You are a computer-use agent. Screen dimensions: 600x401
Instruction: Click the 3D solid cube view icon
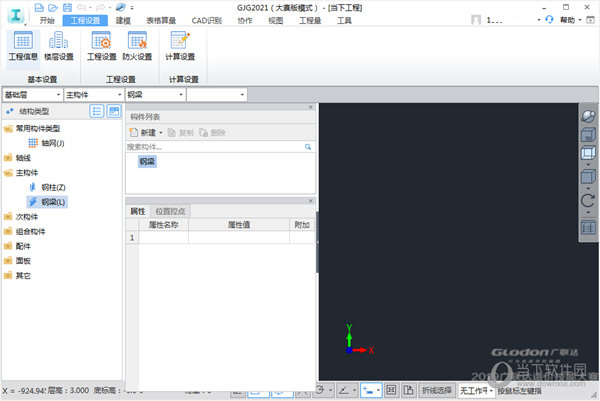tap(588, 135)
